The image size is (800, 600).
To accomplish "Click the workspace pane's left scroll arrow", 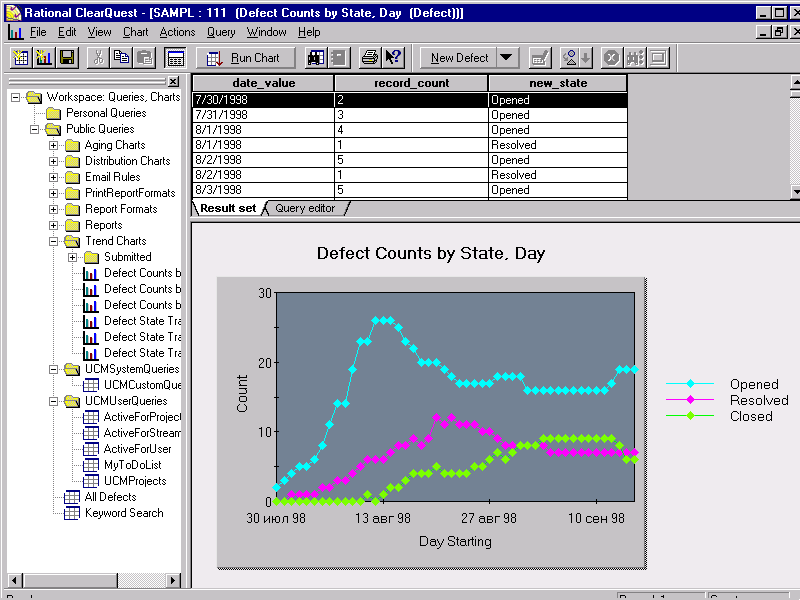I will pyautogui.click(x=14, y=580).
